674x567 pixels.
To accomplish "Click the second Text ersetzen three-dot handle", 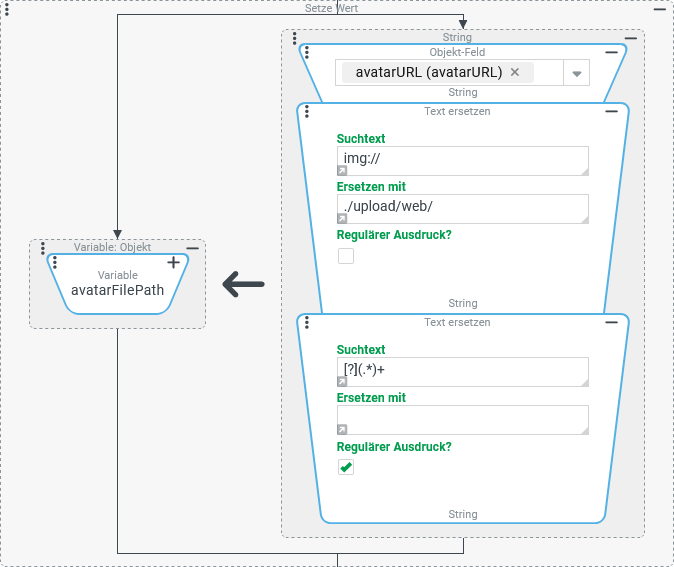I will click(307, 322).
